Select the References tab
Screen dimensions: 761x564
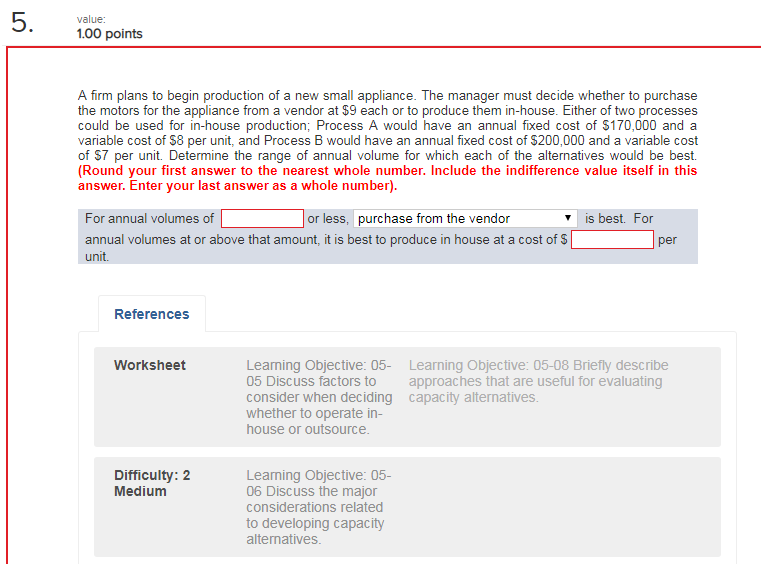click(x=151, y=314)
